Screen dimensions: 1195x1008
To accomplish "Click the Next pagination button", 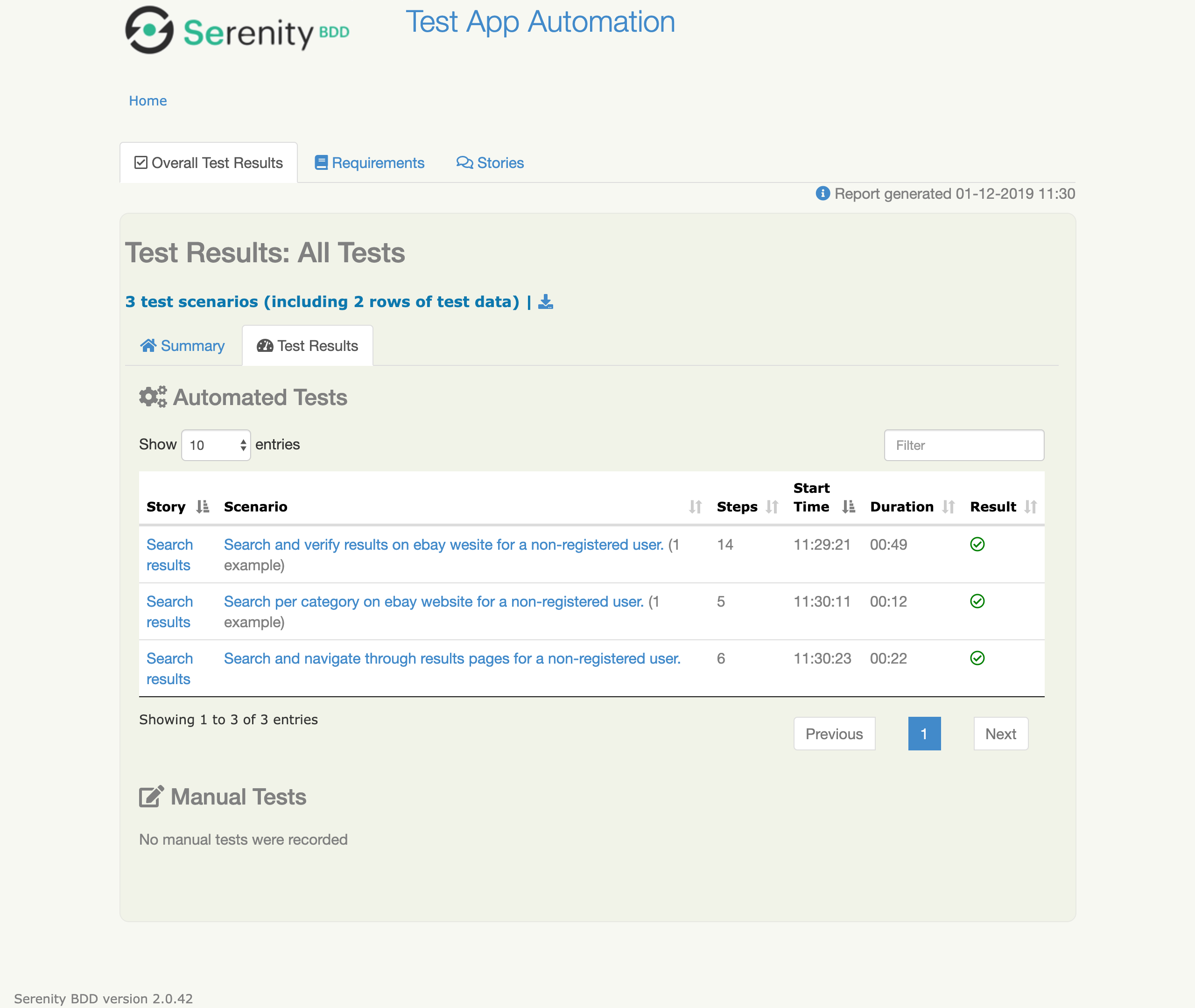I will 1001,734.
